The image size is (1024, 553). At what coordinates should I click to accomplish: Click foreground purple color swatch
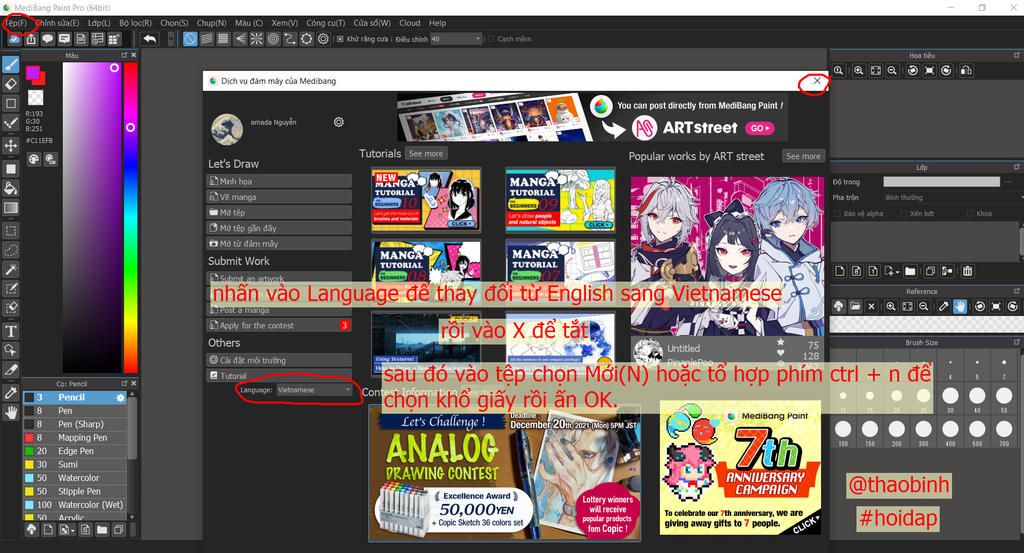(x=33, y=72)
